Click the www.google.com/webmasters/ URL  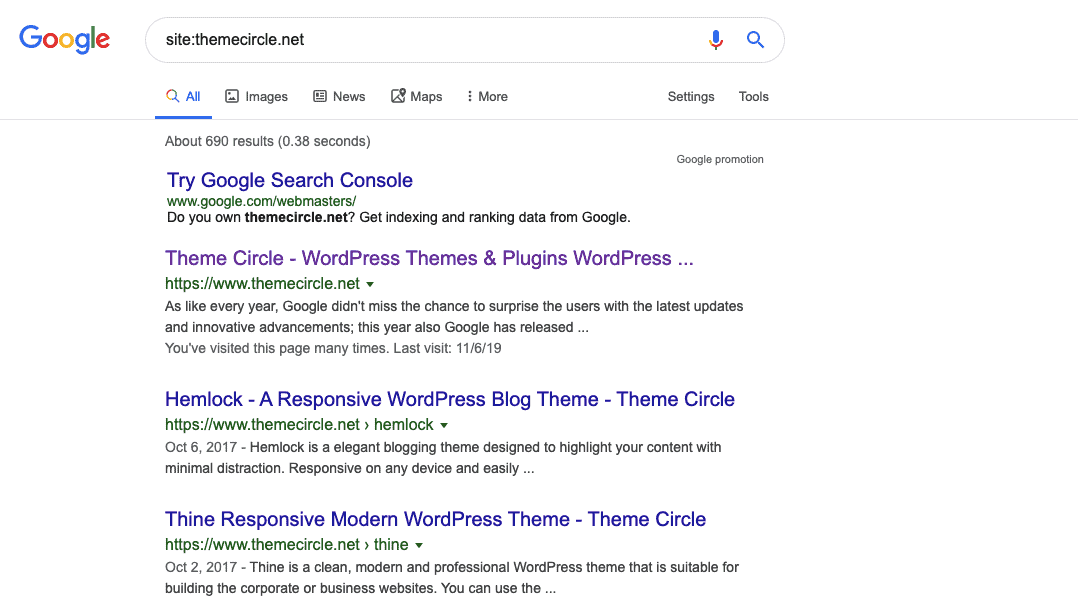tap(261, 201)
